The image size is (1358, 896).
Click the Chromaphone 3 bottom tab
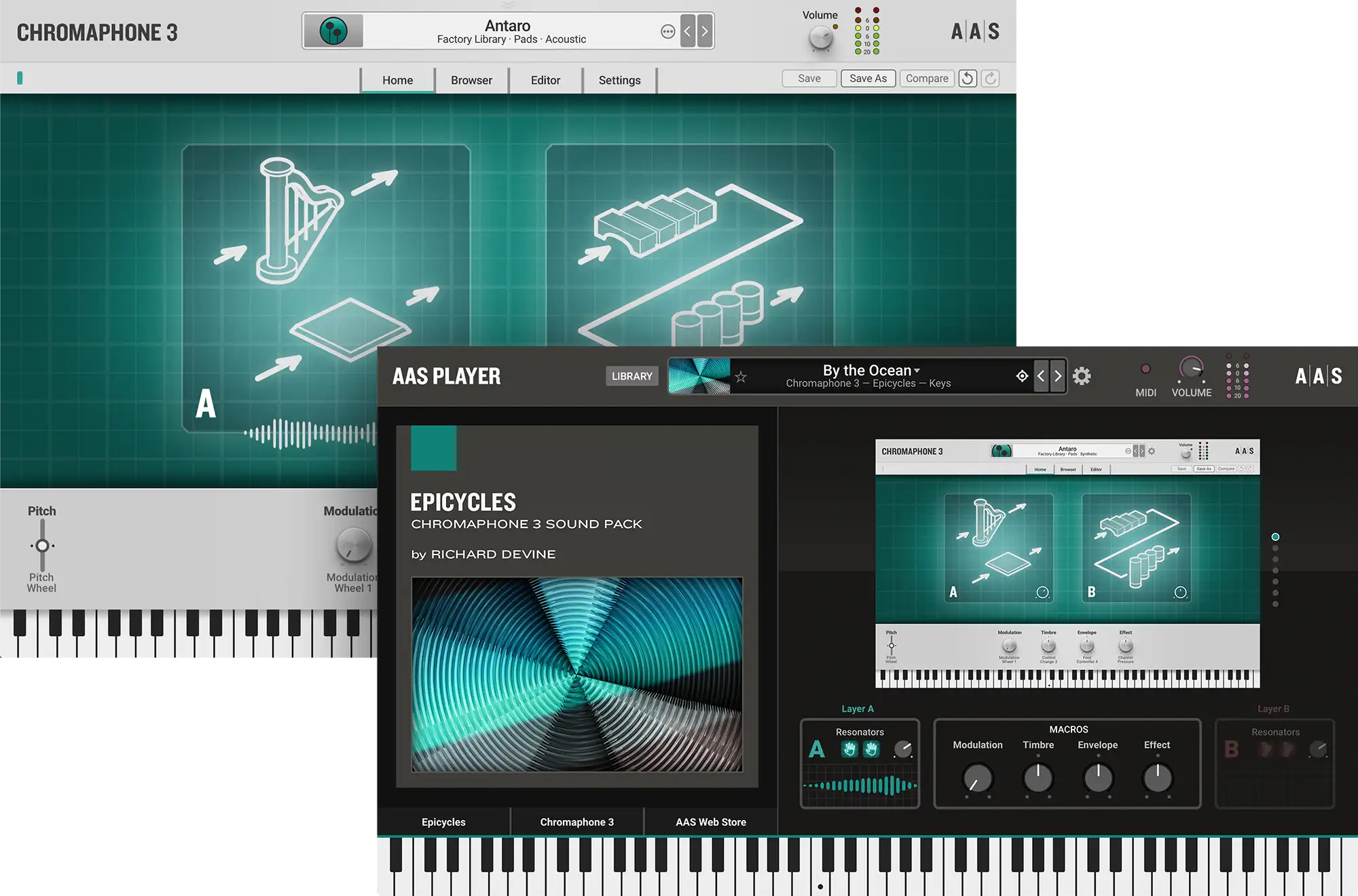tap(577, 822)
